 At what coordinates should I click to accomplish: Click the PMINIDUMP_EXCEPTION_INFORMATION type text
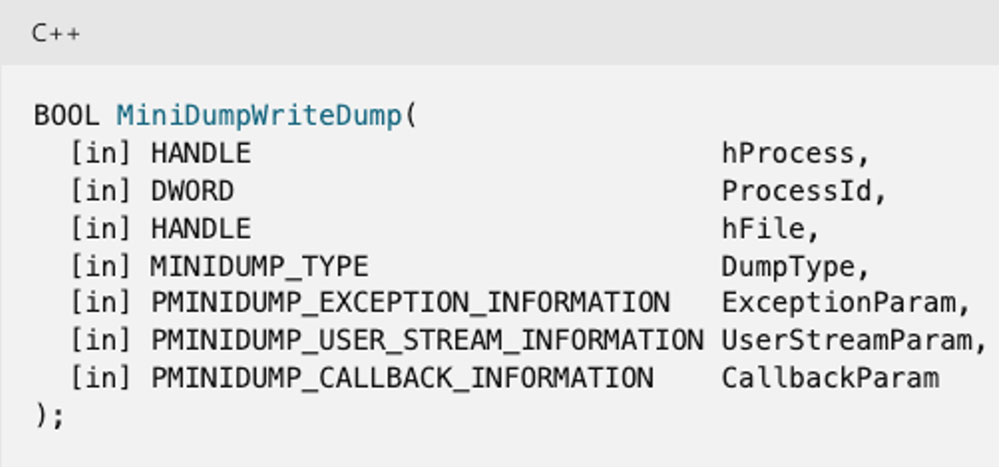click(410, 303)
